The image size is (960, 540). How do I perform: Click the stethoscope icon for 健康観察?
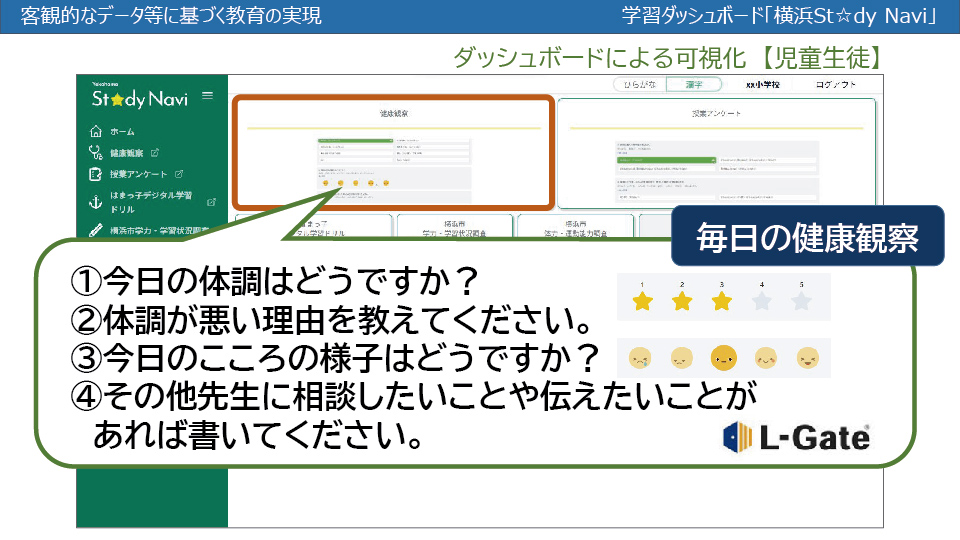pyautogui.click(x=96, y=152)
